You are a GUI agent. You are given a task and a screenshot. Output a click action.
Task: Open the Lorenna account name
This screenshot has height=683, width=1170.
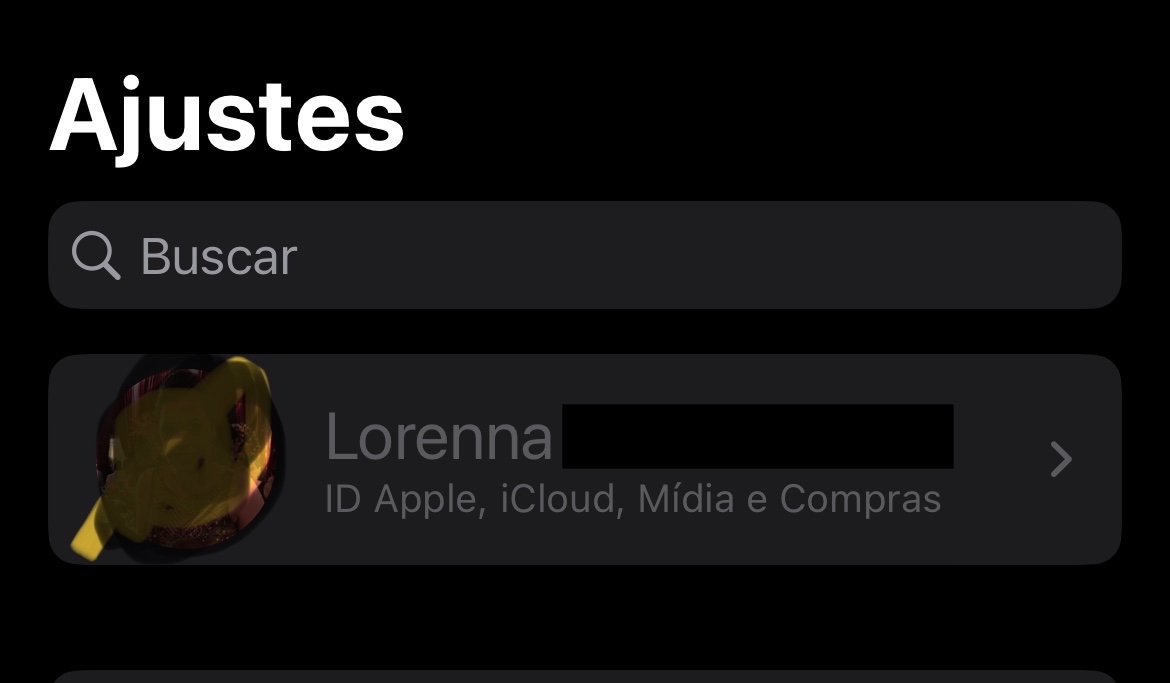point(439,437)
